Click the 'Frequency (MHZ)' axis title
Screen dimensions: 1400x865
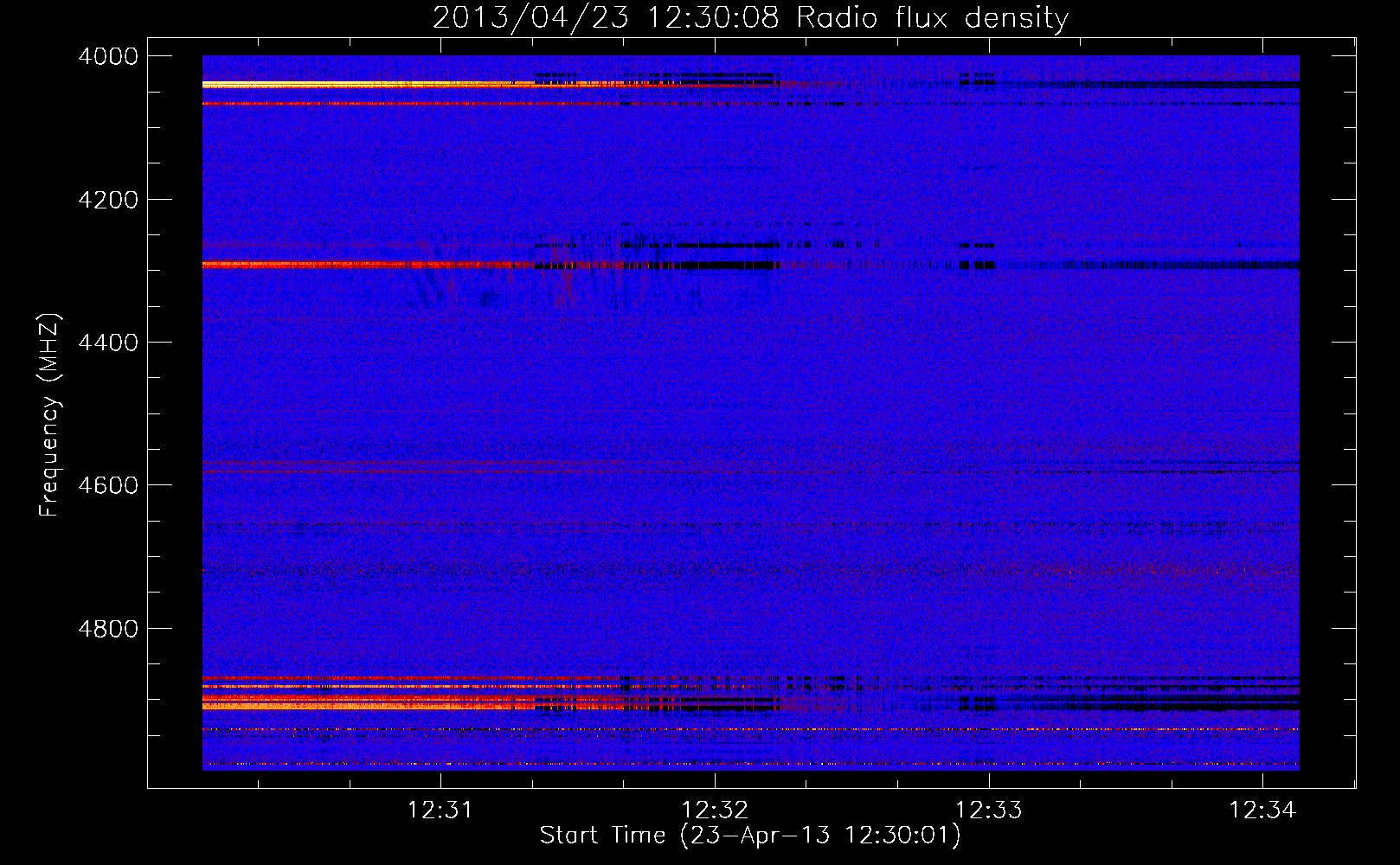pyautogui.click(x=50, y=415)
